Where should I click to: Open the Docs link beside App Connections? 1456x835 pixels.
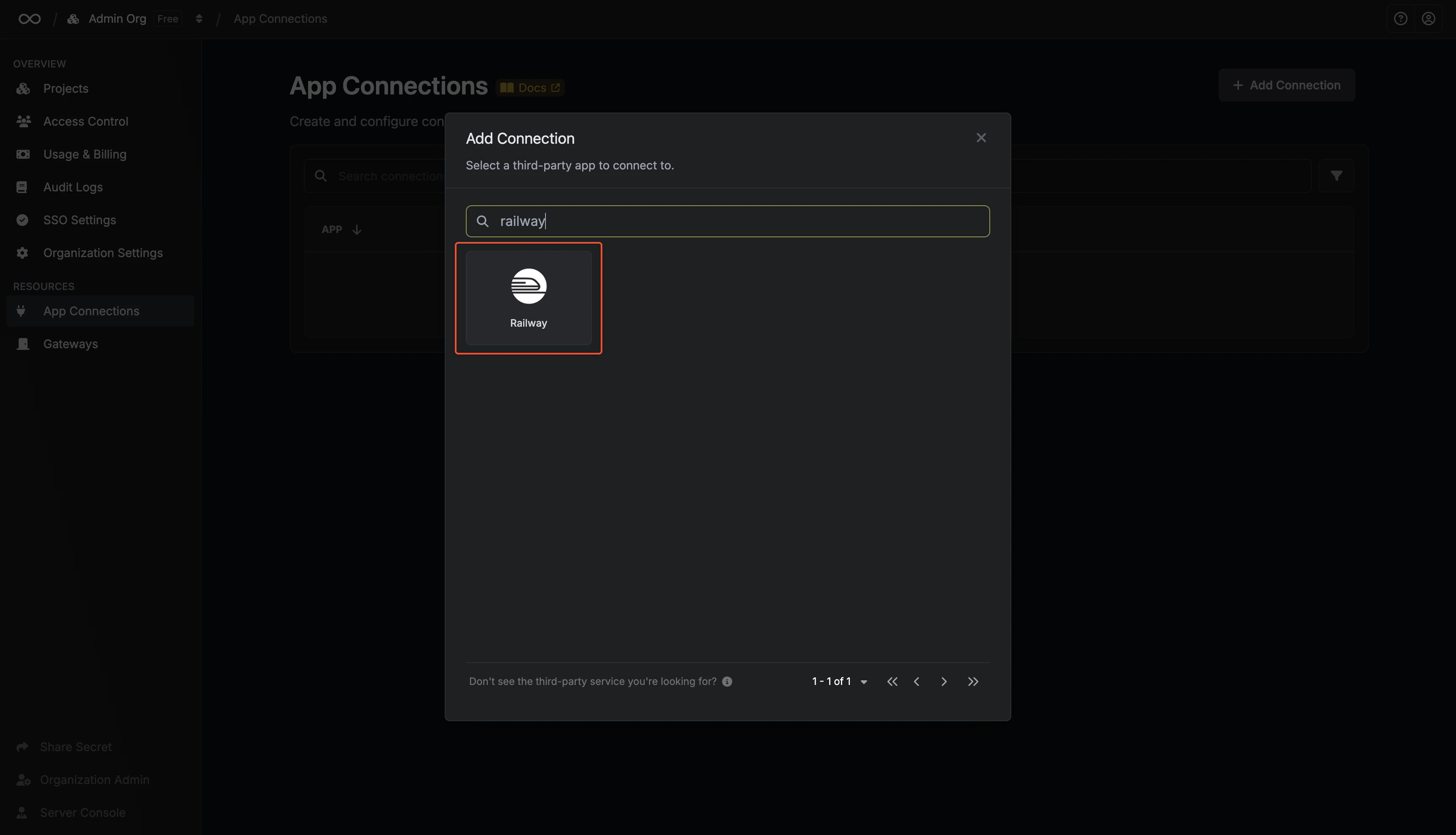tap(530, 88)
